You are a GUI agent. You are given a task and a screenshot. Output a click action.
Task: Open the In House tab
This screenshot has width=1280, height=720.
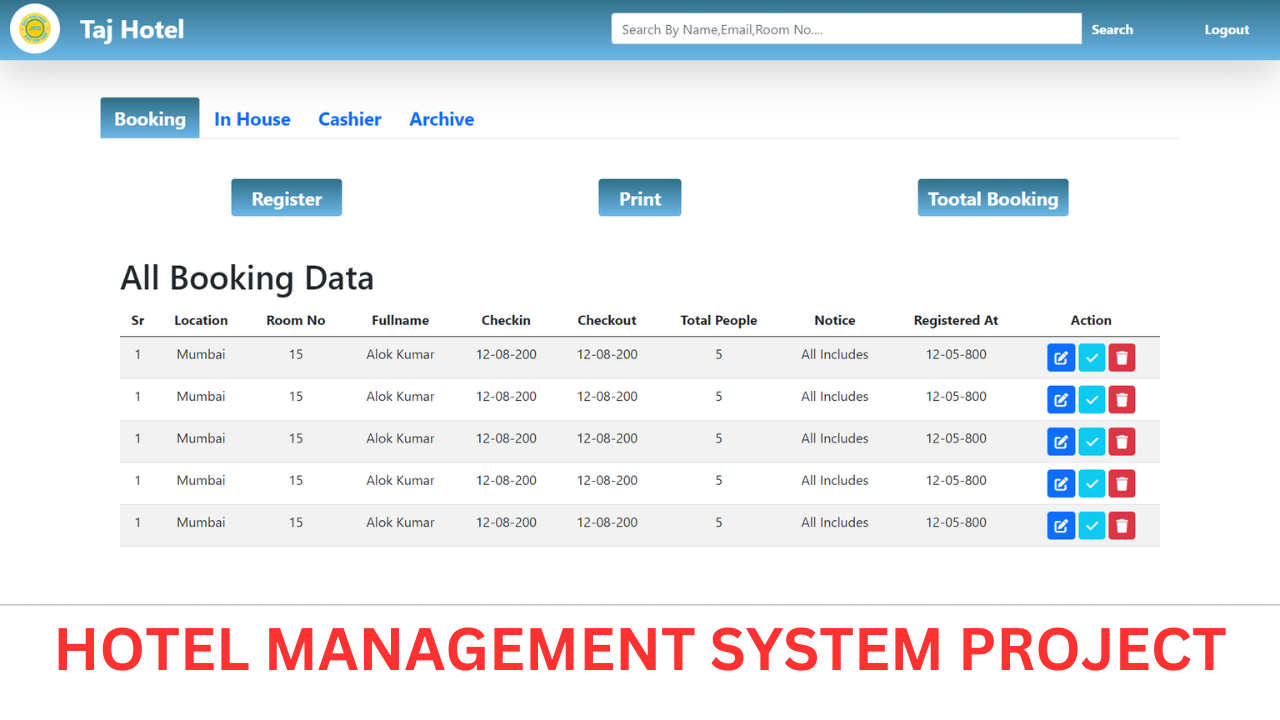pyautogui.click(x=252, y=119)
